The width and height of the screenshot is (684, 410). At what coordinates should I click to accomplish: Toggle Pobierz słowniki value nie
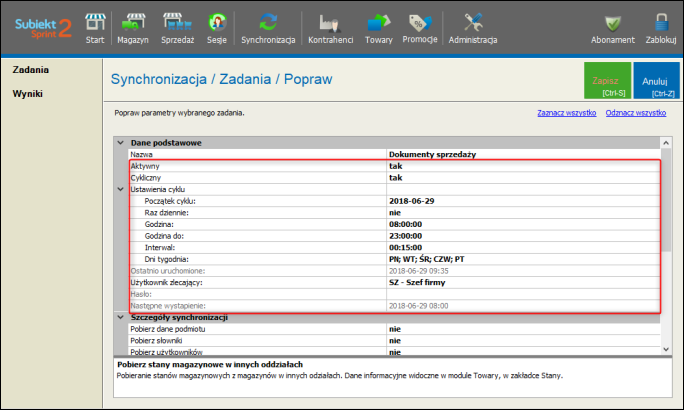coord(523,341)
